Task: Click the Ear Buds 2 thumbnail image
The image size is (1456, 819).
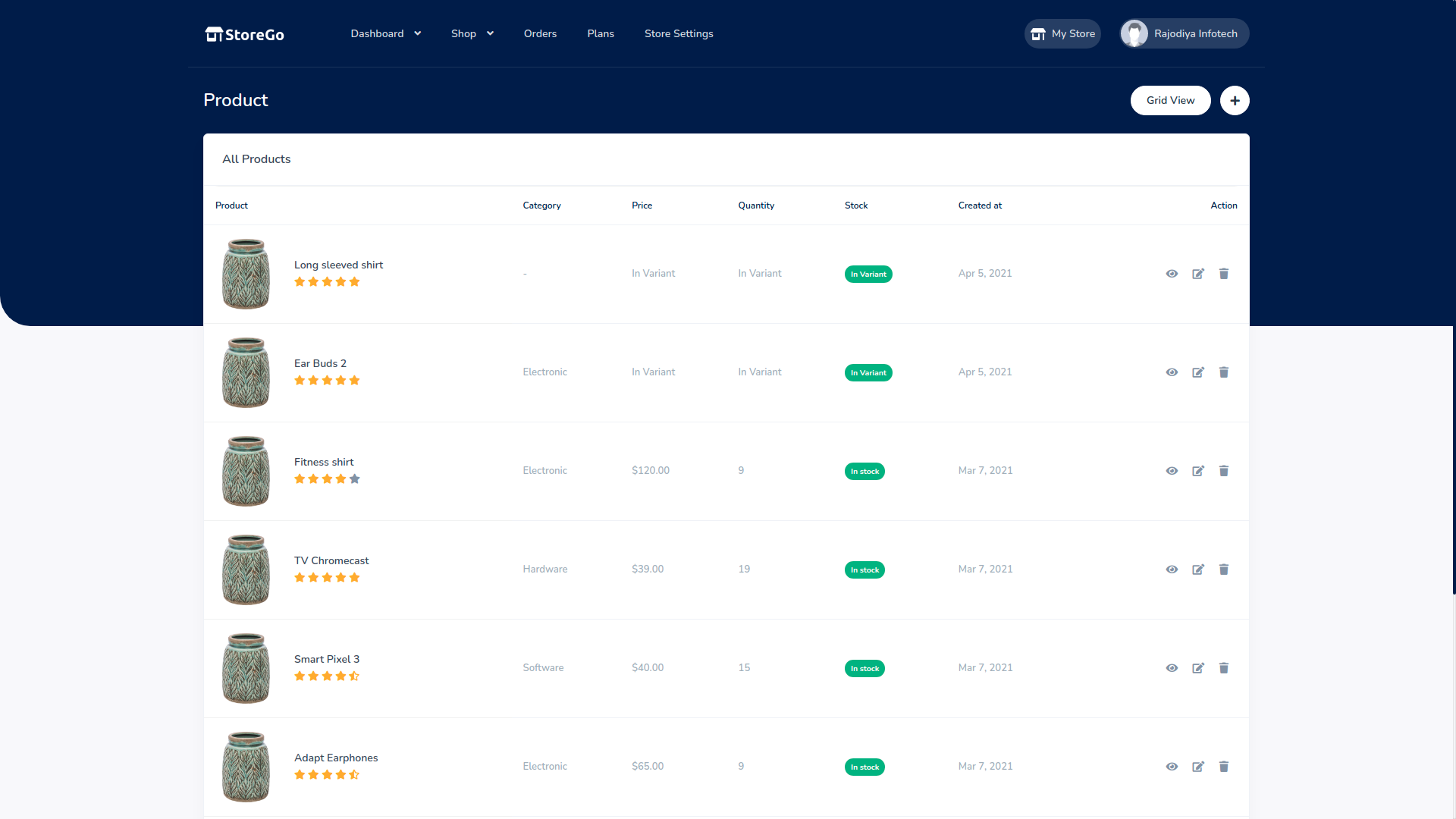Action: click(x=246, y=372)
